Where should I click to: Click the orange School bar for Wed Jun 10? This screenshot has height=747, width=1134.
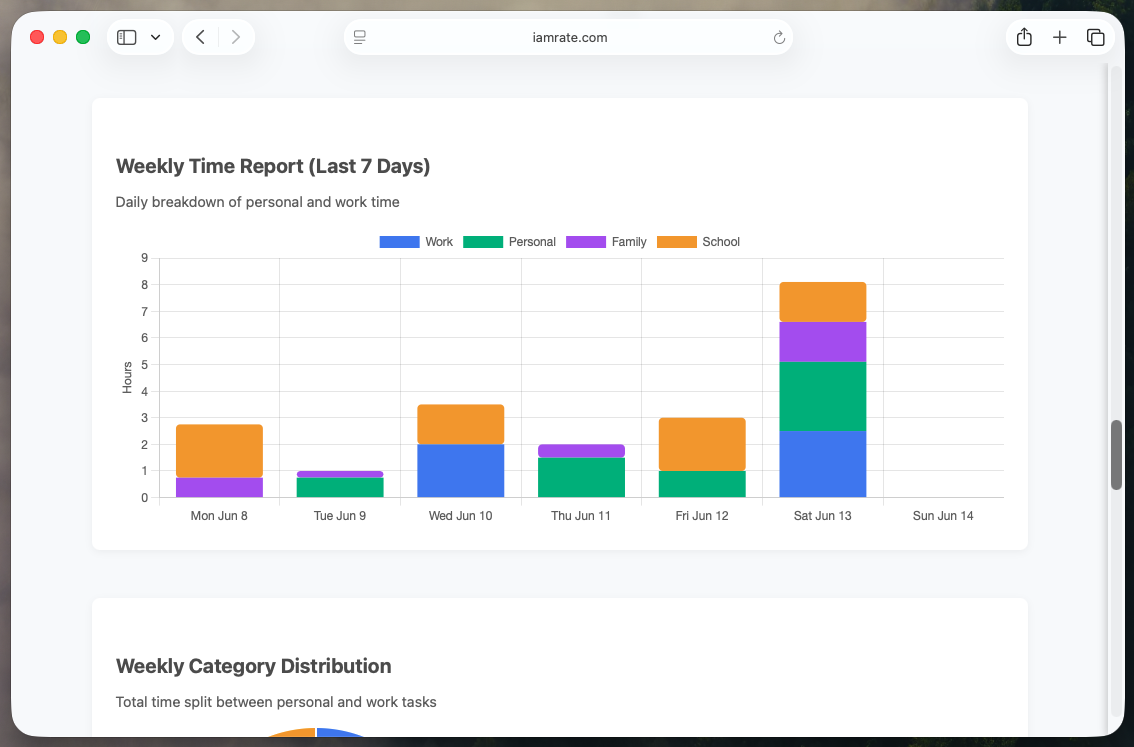pos(461,424)
